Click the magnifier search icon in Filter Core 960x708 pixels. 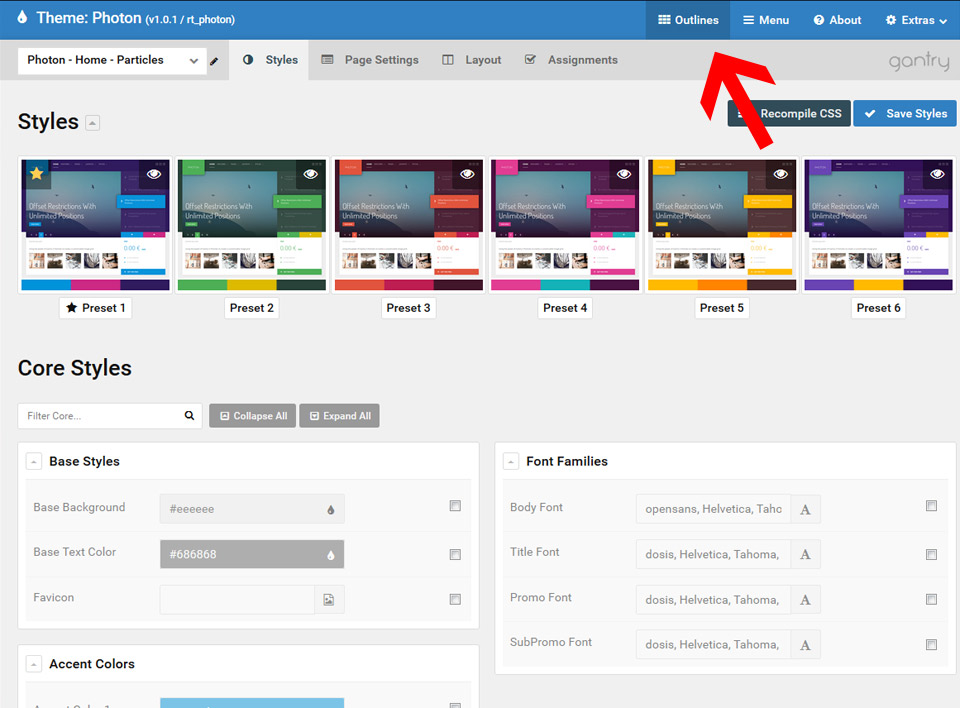tap(189, 415)
